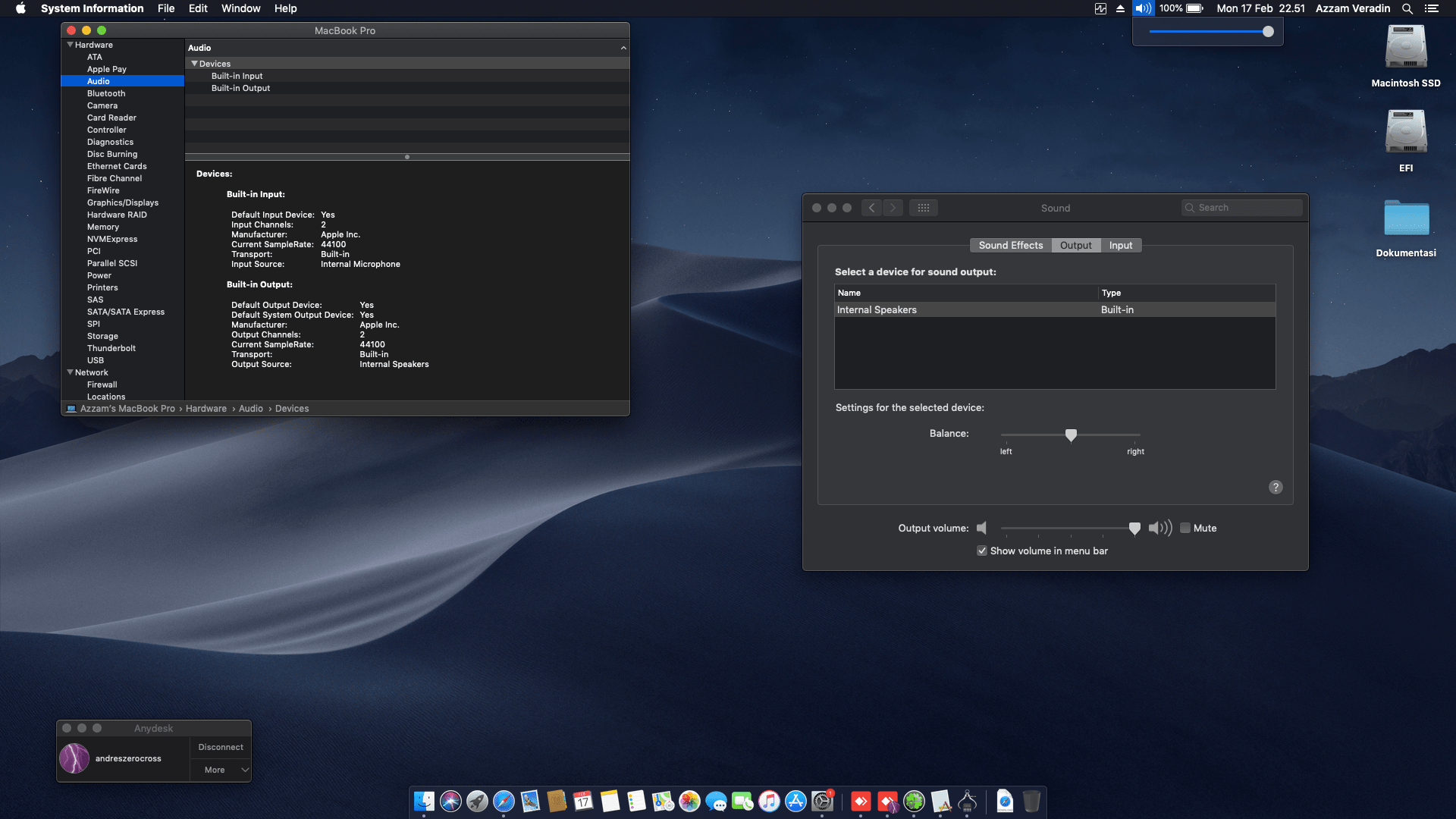Click the volume speaker menu bar icon

tap(1143, 8)
